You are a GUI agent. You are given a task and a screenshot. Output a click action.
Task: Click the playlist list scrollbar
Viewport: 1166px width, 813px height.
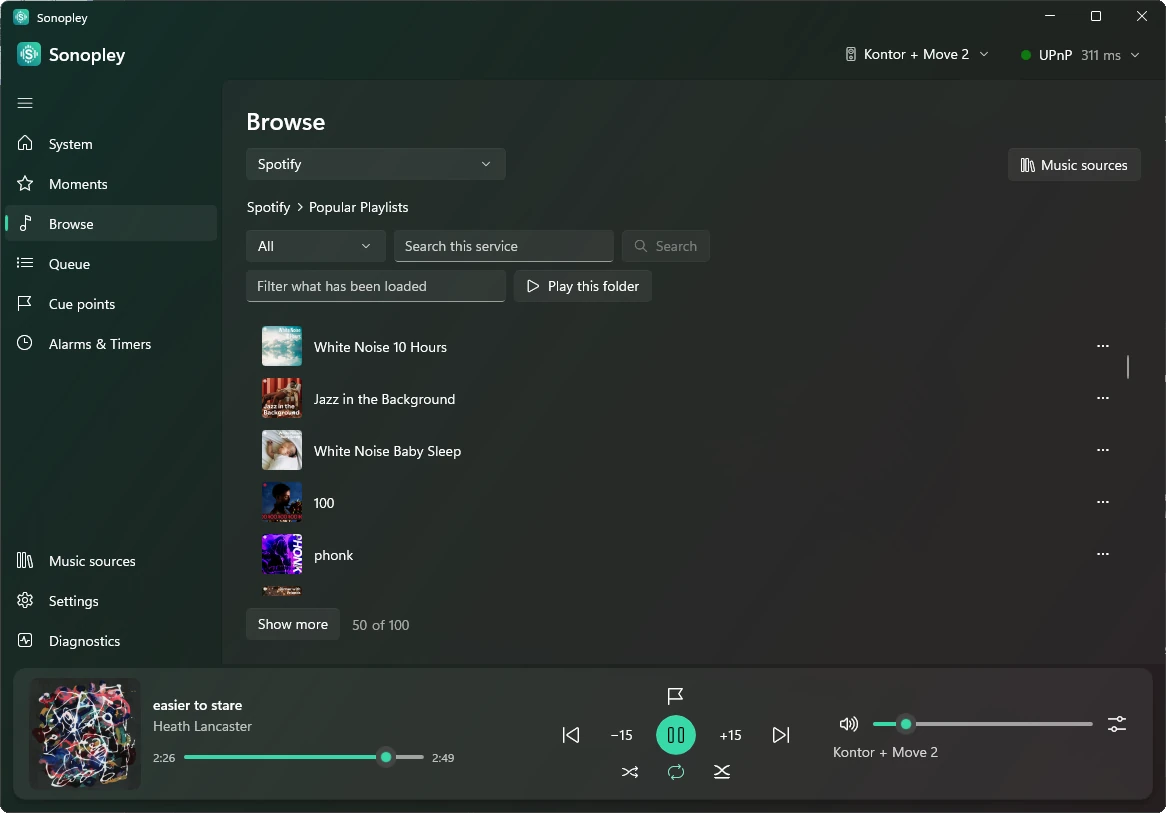[x=1128, y=367]
